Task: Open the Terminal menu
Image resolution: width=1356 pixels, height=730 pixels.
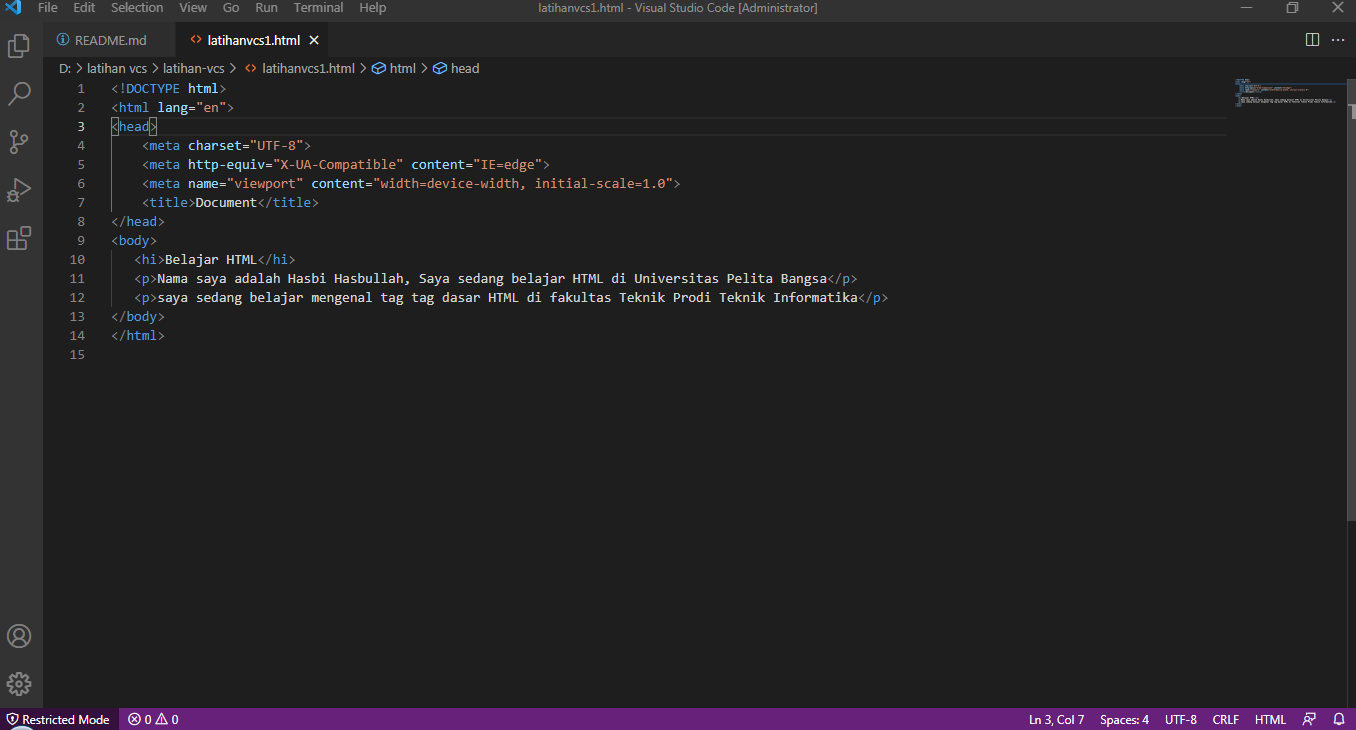Action: click(x=318, y=8)
